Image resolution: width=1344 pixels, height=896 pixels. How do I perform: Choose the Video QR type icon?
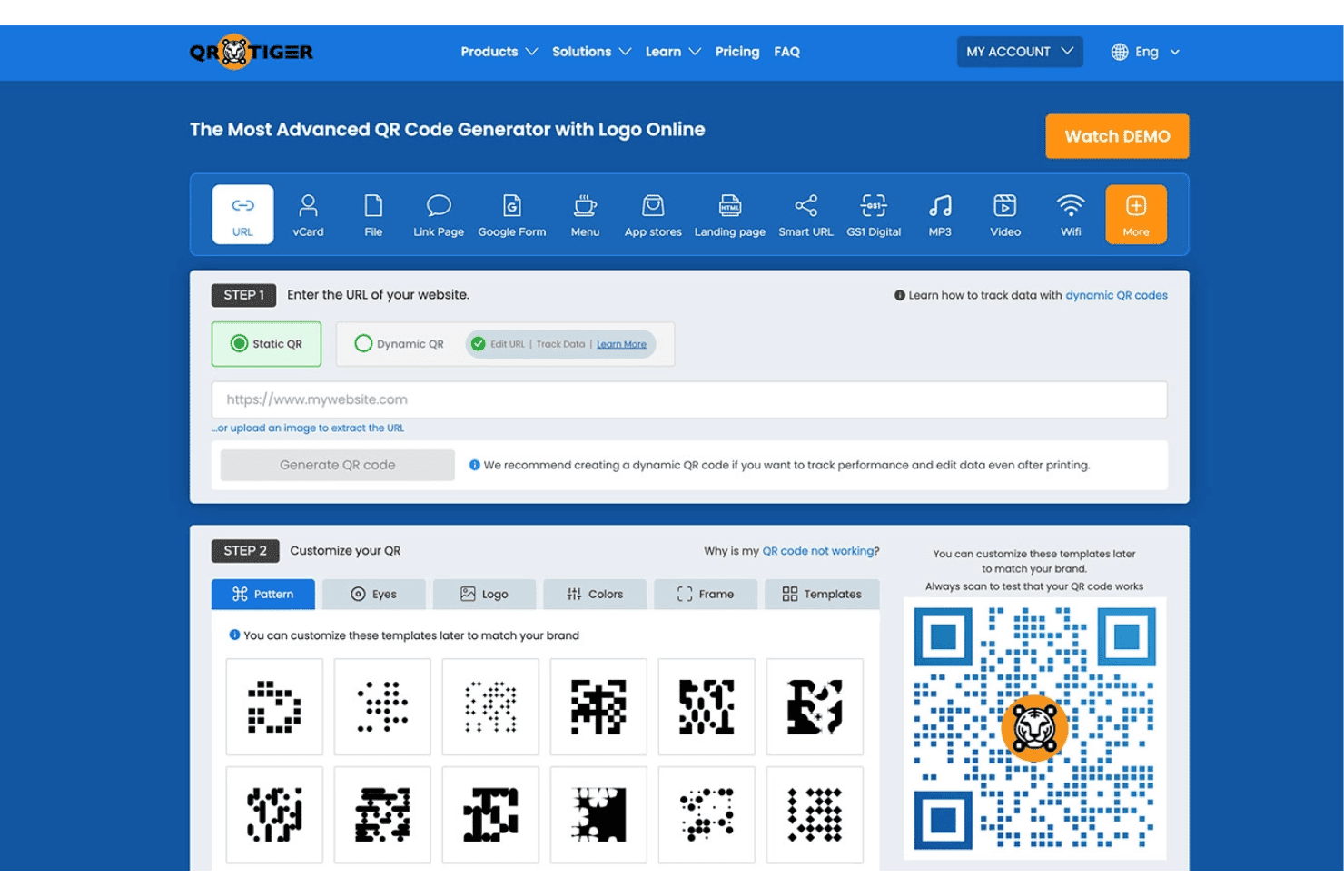pos(1005,215)
